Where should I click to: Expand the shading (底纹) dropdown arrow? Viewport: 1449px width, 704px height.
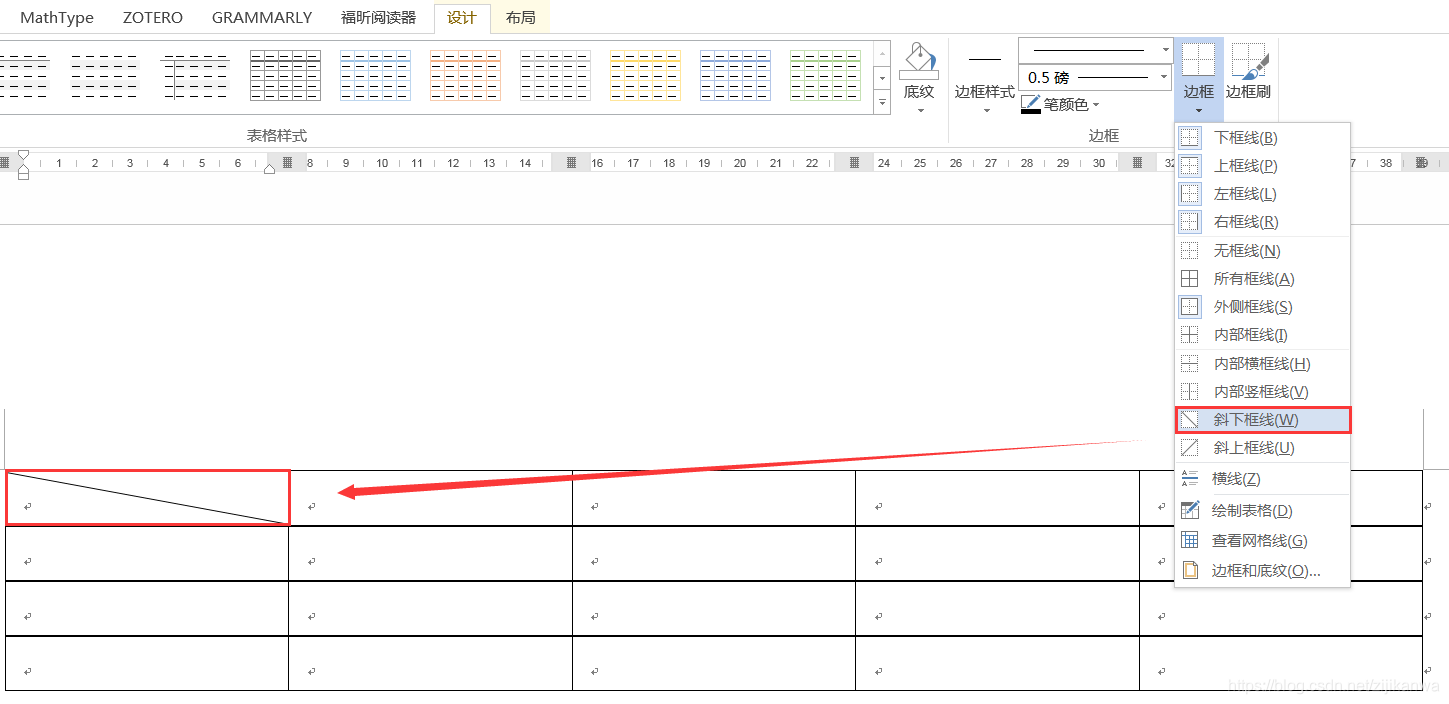[920, 110]
